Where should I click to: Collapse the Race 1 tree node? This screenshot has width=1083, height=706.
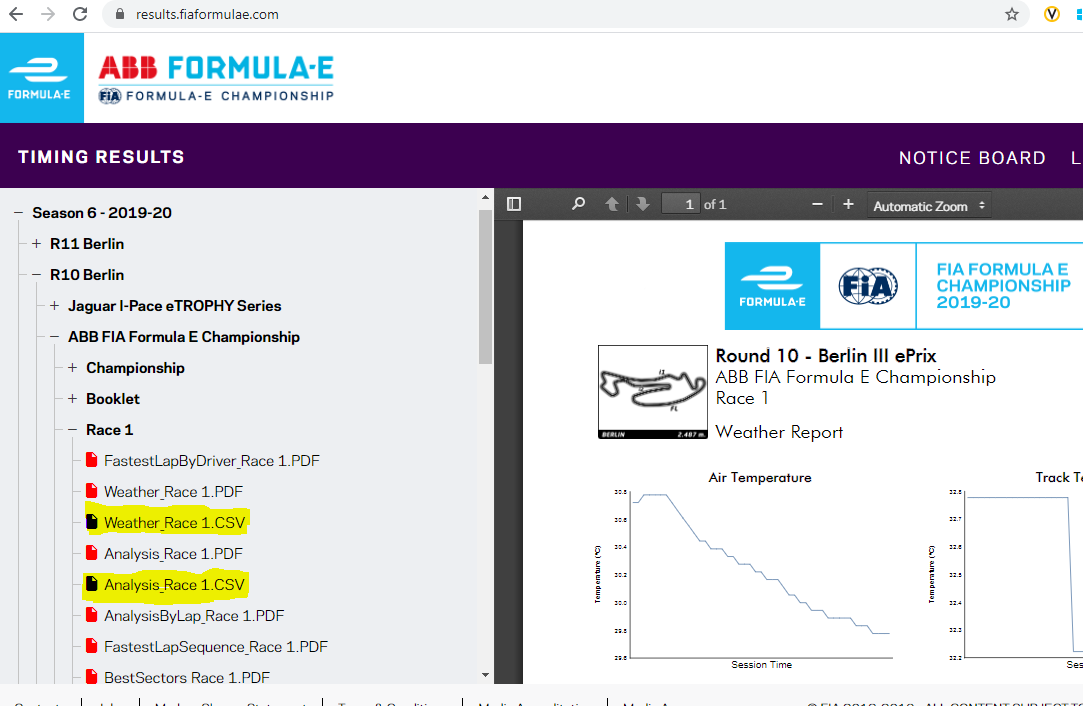click(x=73, y=430)
